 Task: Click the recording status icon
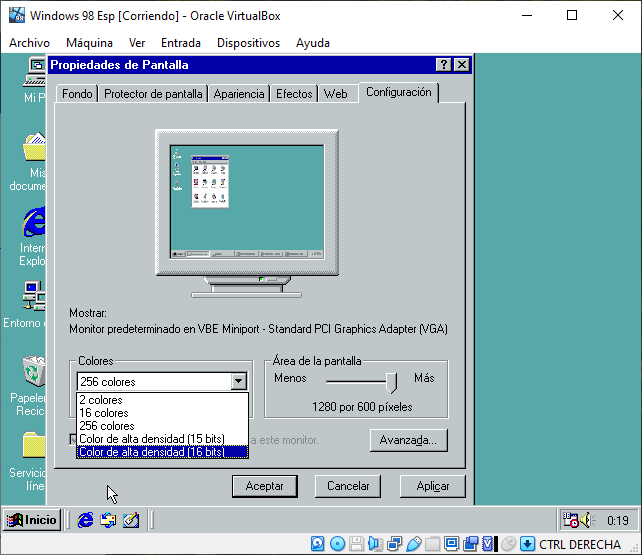tap(470, 544)
